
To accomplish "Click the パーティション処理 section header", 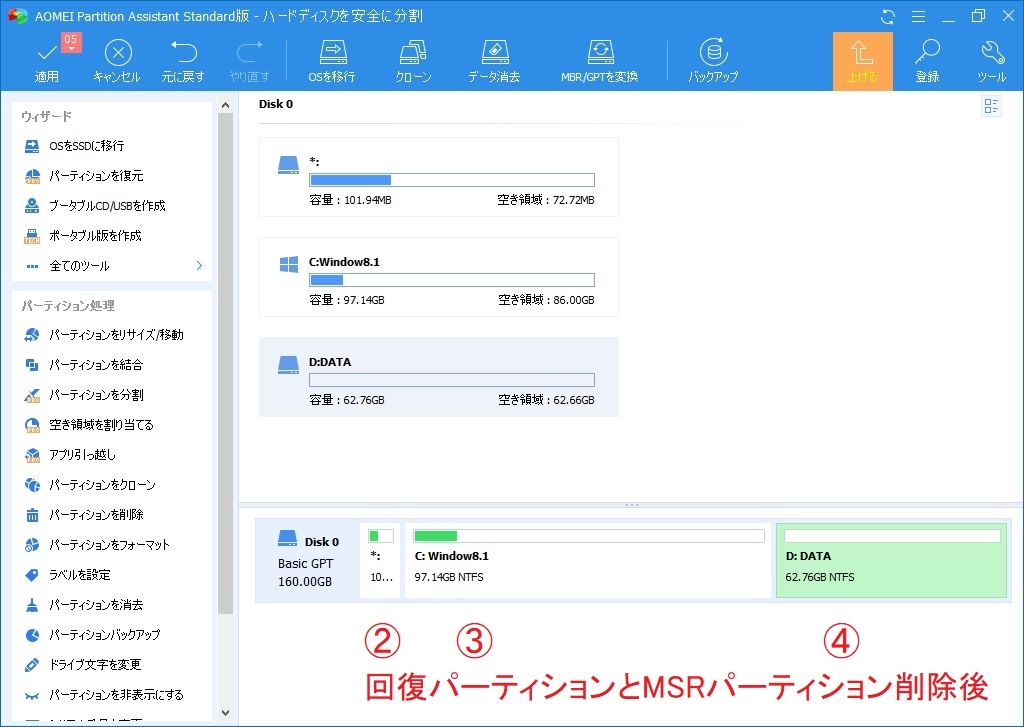I will [x=68, y=306].
